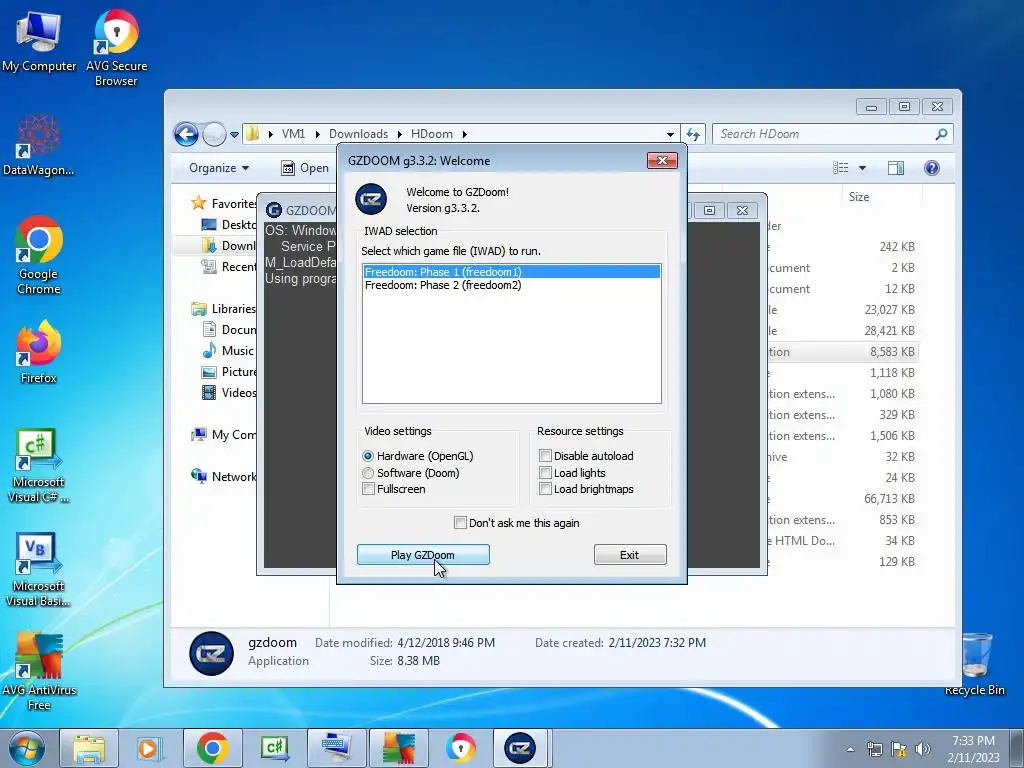Click GZDoom logo in Welcome dialog
This screenshot has width=1024, height=768.
point(371,199)
